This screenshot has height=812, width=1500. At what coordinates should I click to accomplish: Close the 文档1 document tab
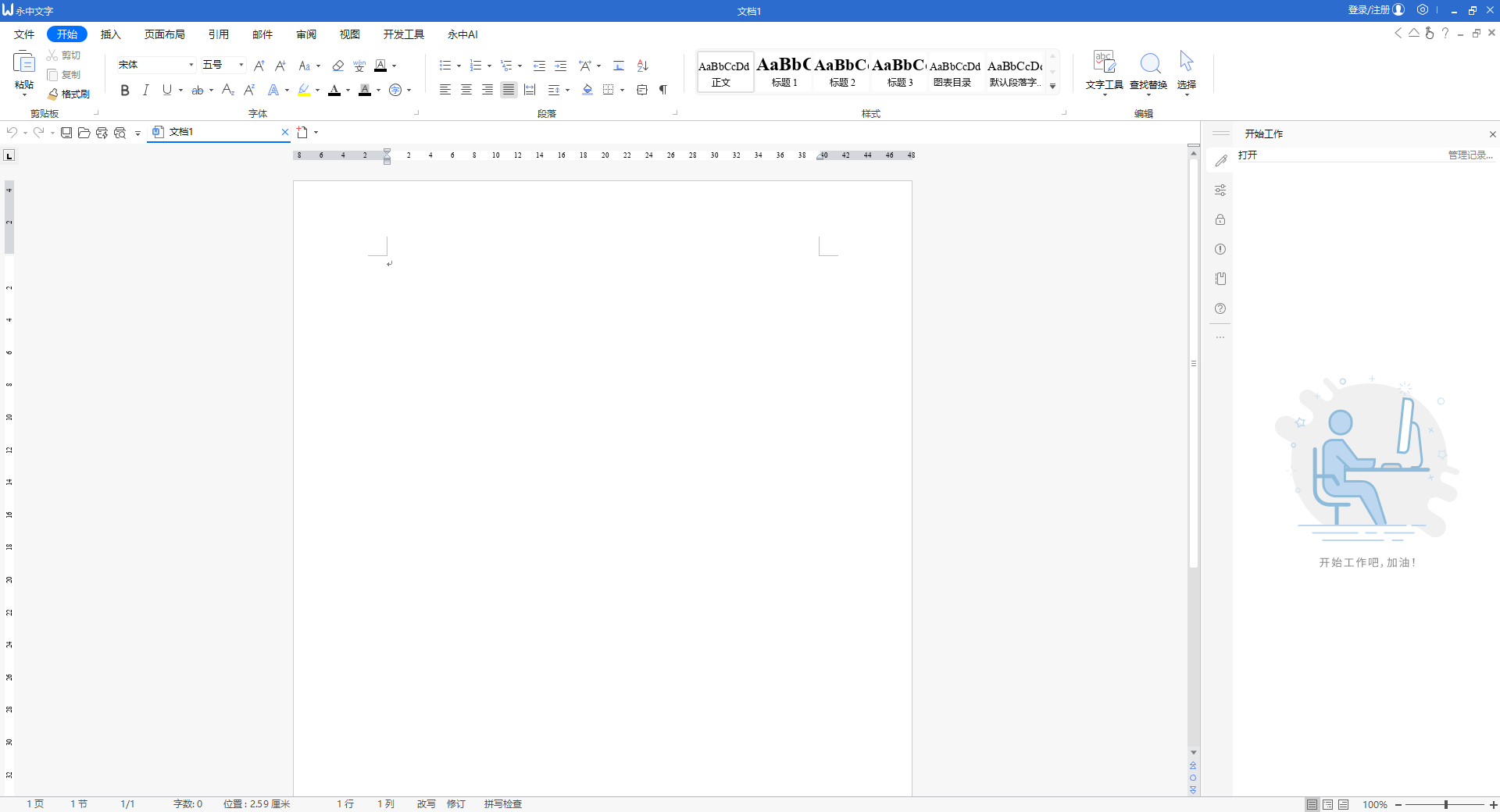coord(285,132)
